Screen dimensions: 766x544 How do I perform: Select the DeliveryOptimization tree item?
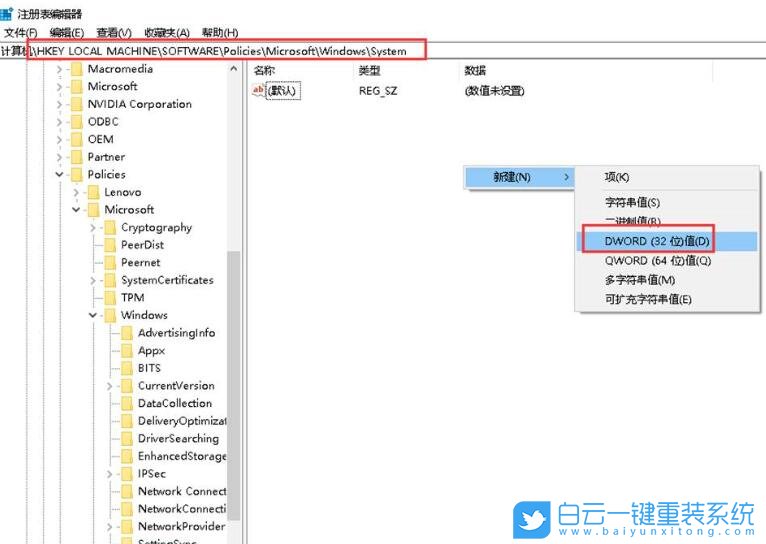pos(182,421)
